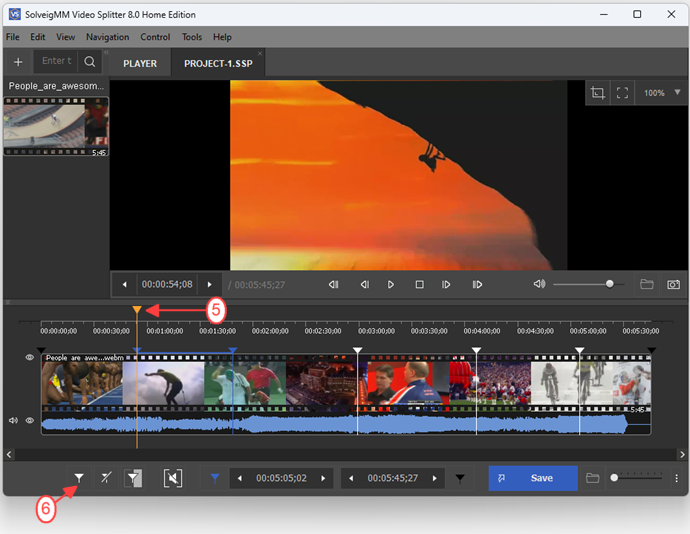690x534 pixels.
Task: Open the 100% zoom dropdown arrow
Action: [x=678, y=92]
